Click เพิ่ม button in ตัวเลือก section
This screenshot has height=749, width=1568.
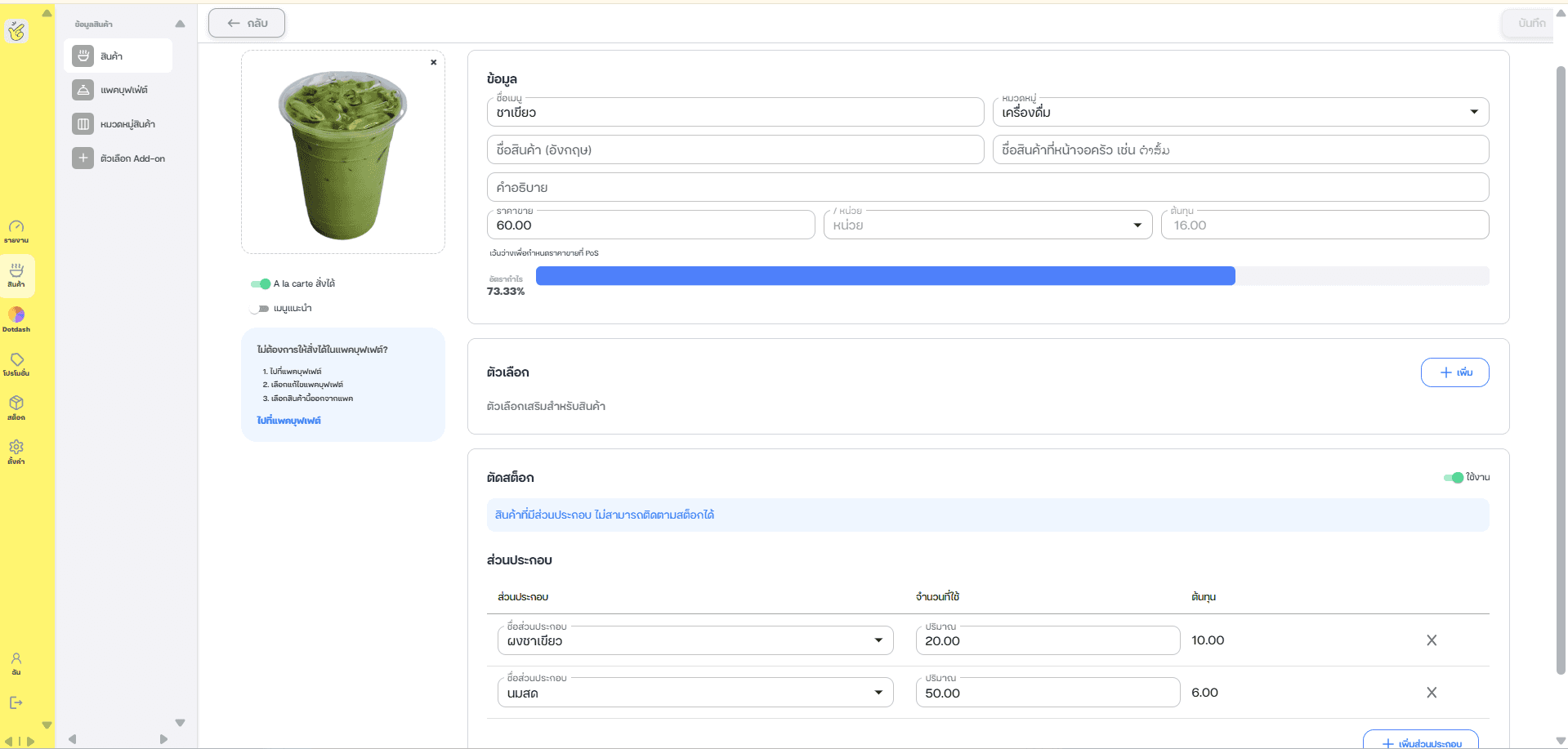tap(1454, 372)
